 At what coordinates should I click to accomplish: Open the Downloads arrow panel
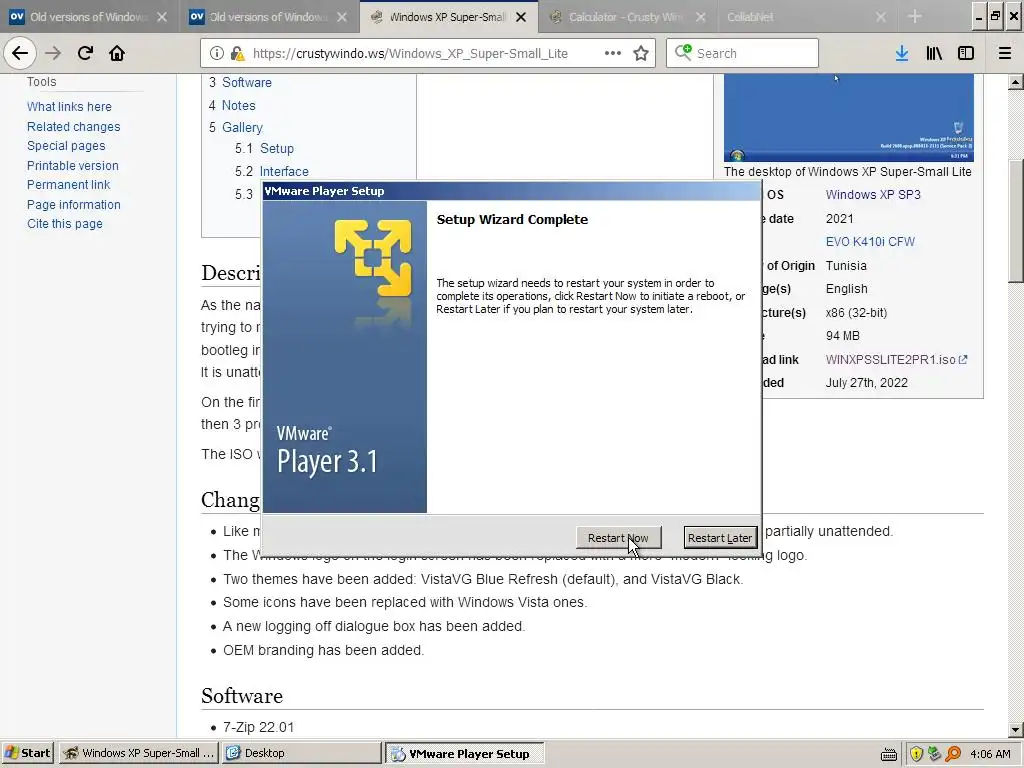[x=902, y=54]
